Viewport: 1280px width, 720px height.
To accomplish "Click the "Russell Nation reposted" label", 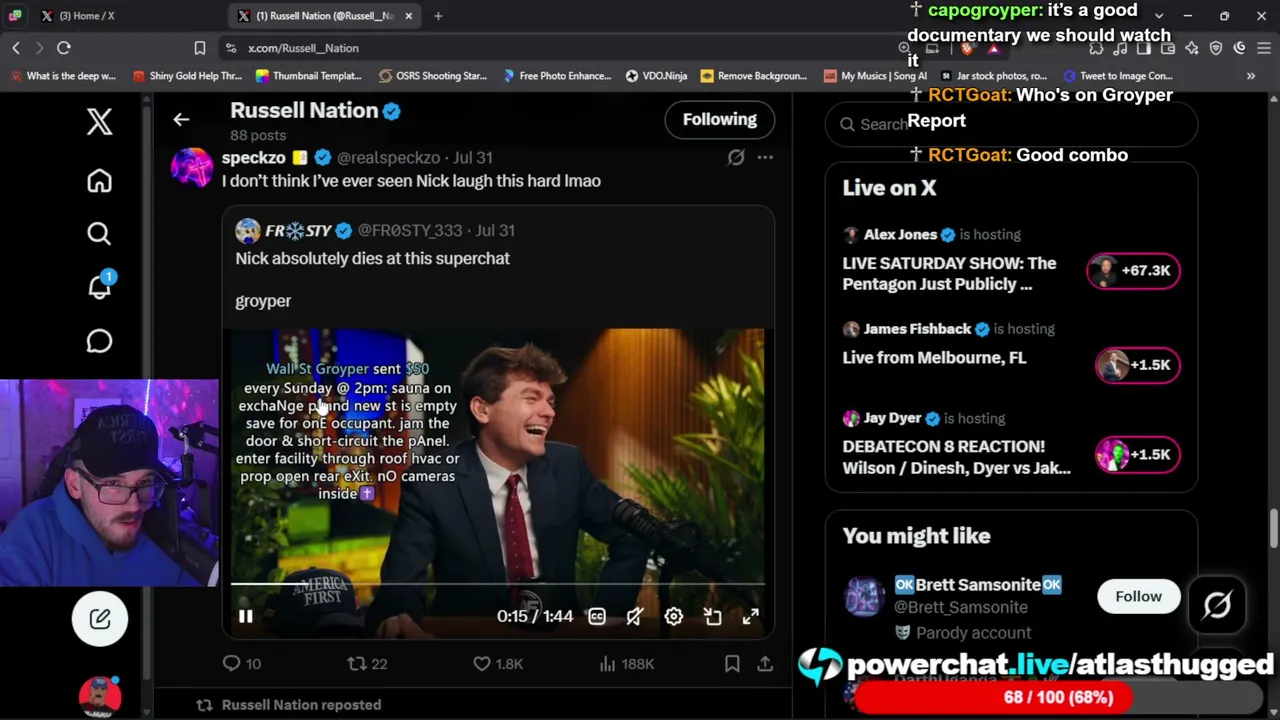I will click(301, 705).
